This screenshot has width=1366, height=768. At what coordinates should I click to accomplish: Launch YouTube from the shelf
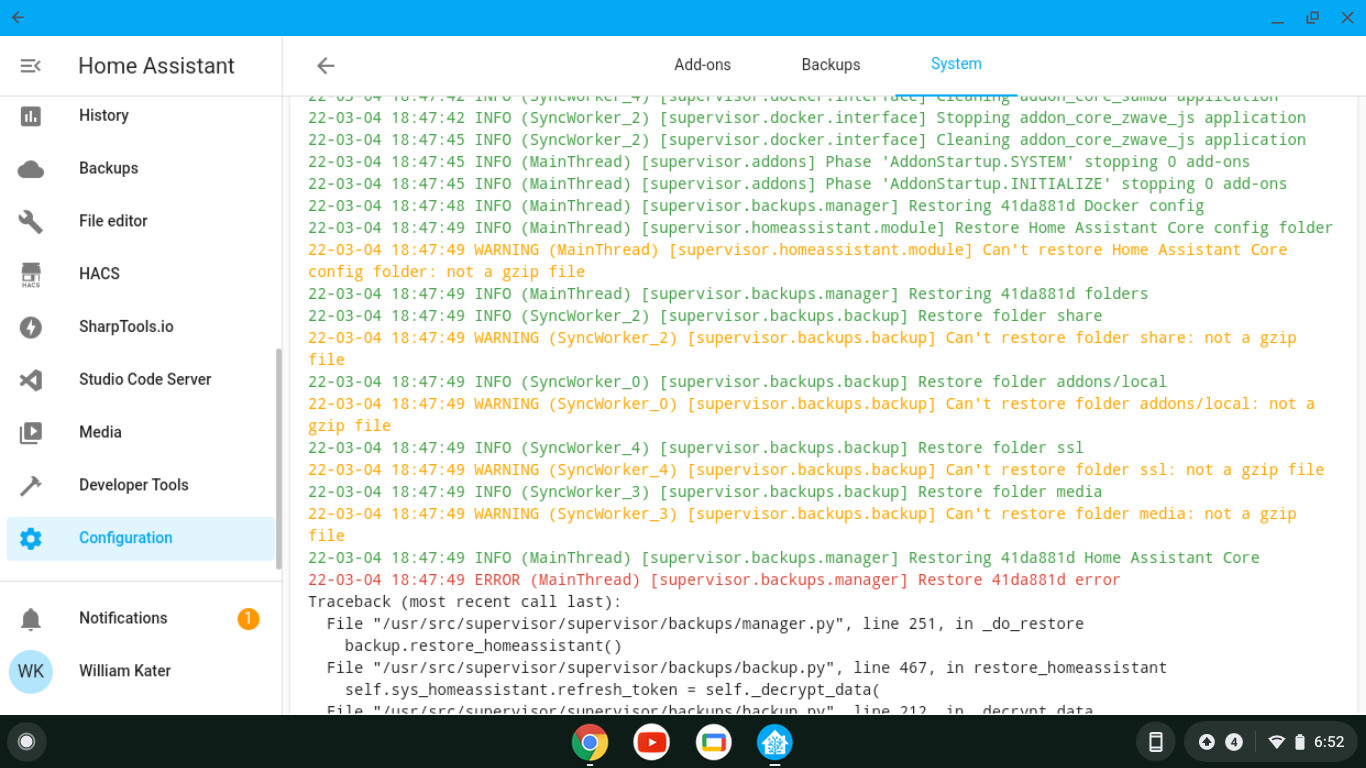(x=651, y=742)
